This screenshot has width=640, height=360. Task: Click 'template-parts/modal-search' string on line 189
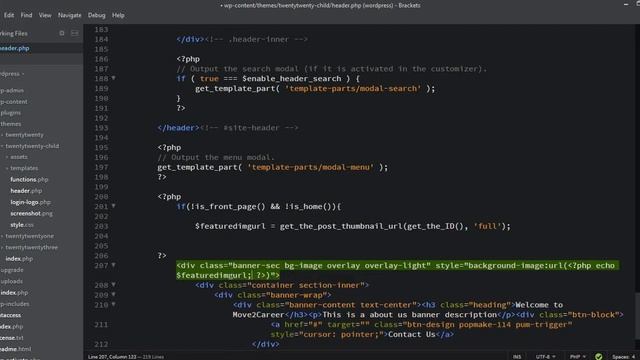coord(353,89)
